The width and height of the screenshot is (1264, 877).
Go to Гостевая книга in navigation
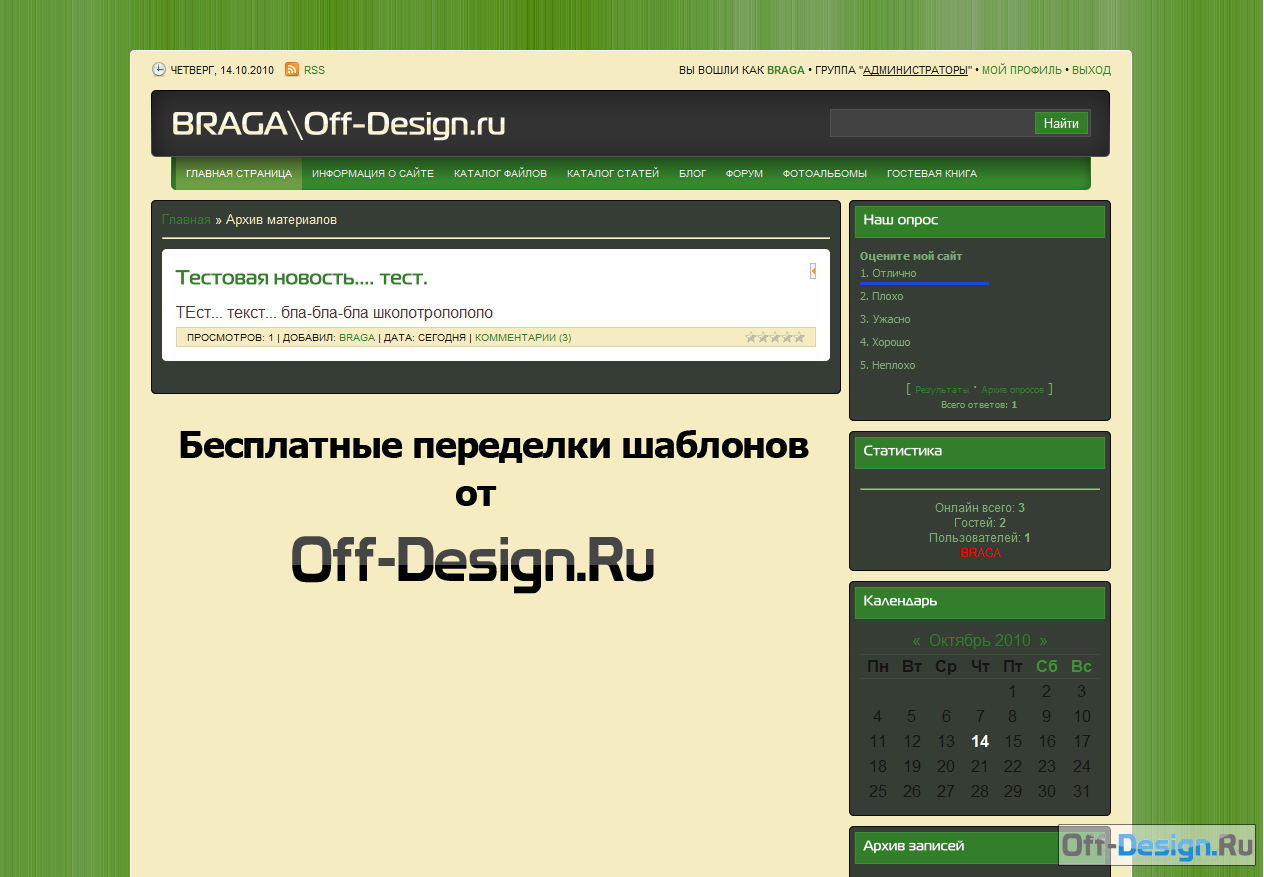click(x=931, y=174)
